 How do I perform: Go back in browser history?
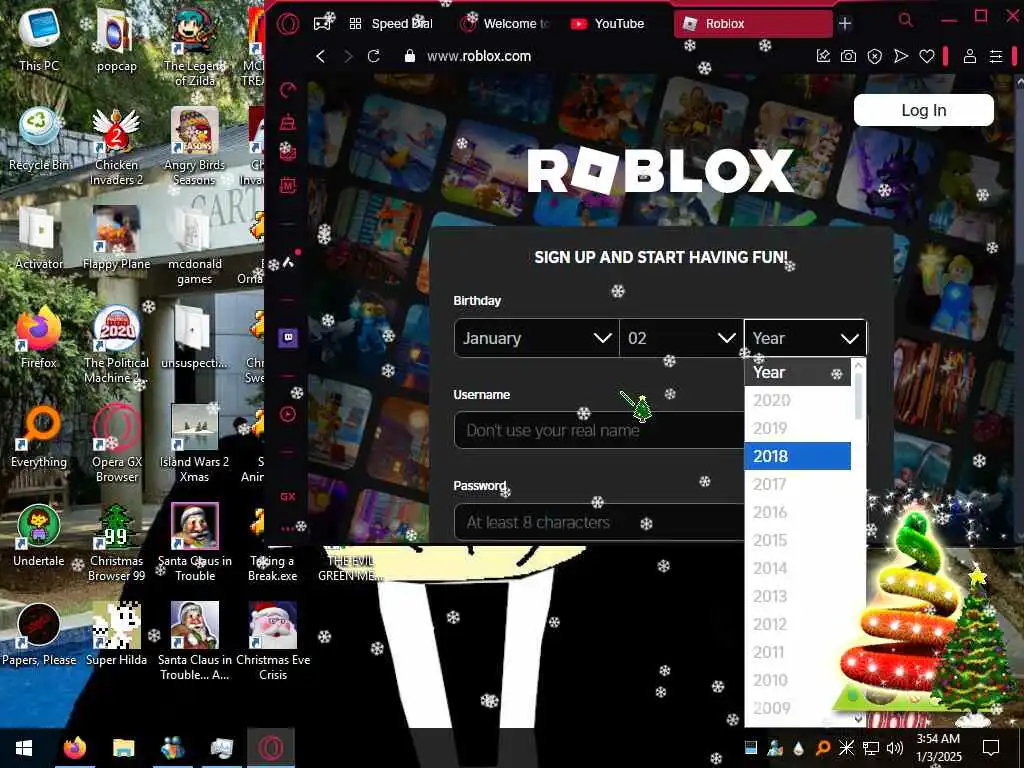(x=320, y=56)
